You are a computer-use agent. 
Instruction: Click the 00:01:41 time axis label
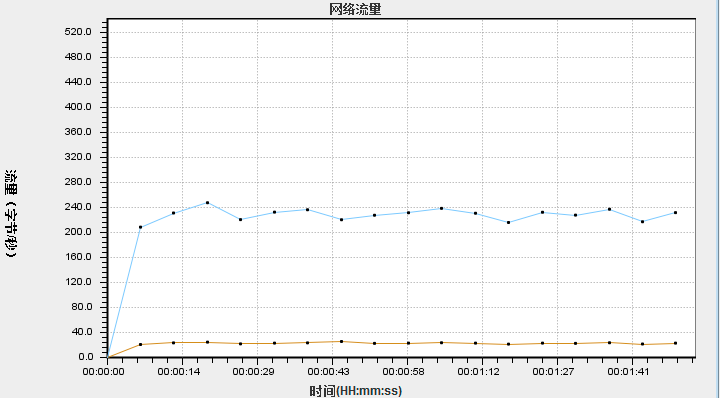click(x=628, y=371)
